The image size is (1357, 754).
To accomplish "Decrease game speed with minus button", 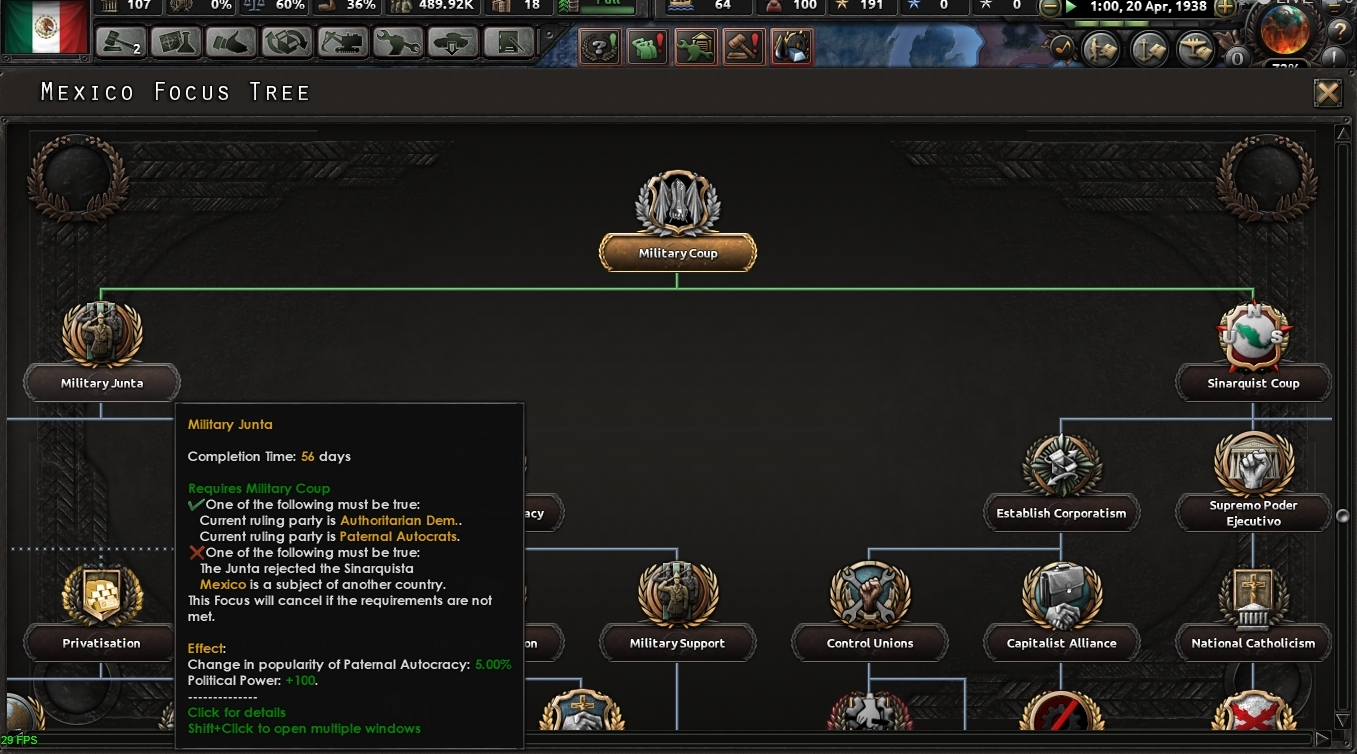I will click(x=1050, y=7).
